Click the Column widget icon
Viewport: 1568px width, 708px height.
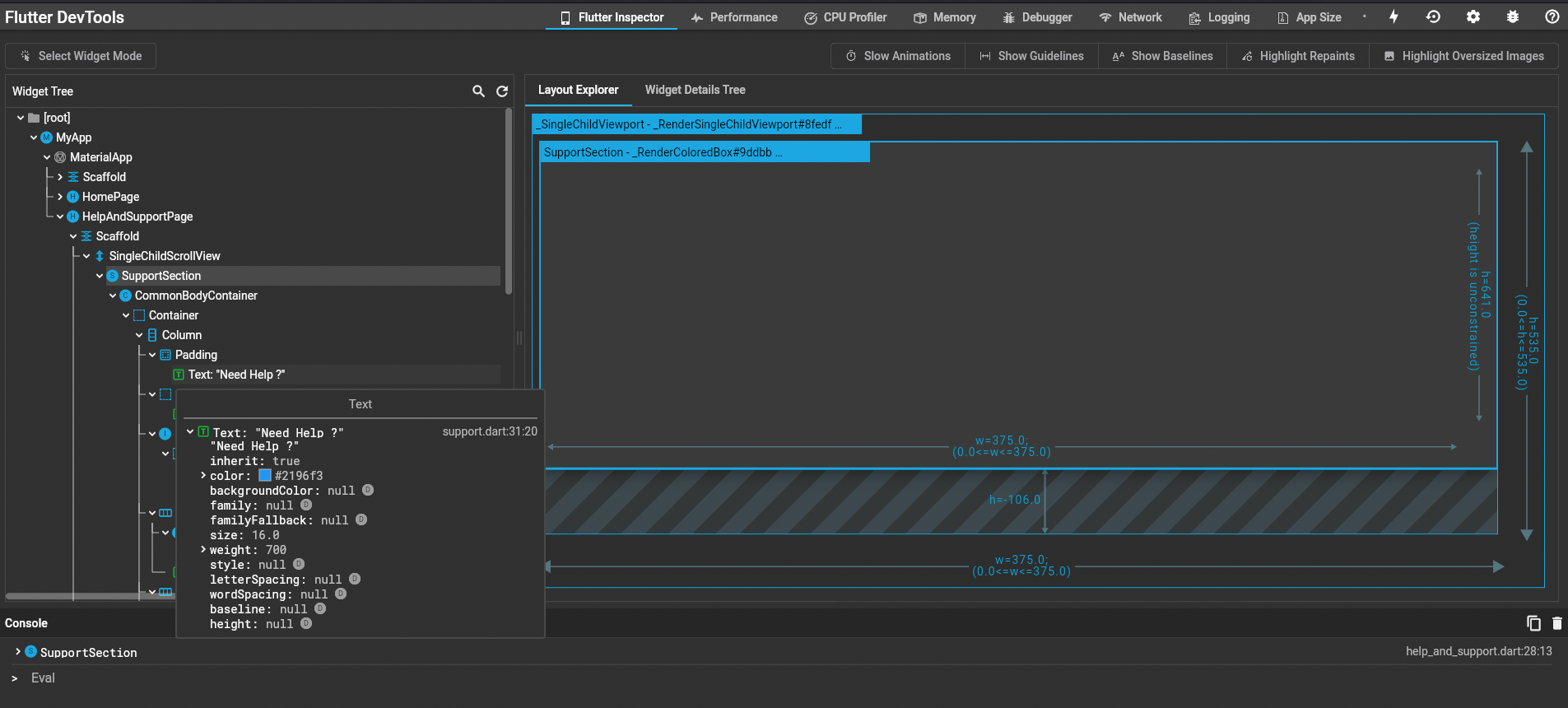click(x=152, y=335)
